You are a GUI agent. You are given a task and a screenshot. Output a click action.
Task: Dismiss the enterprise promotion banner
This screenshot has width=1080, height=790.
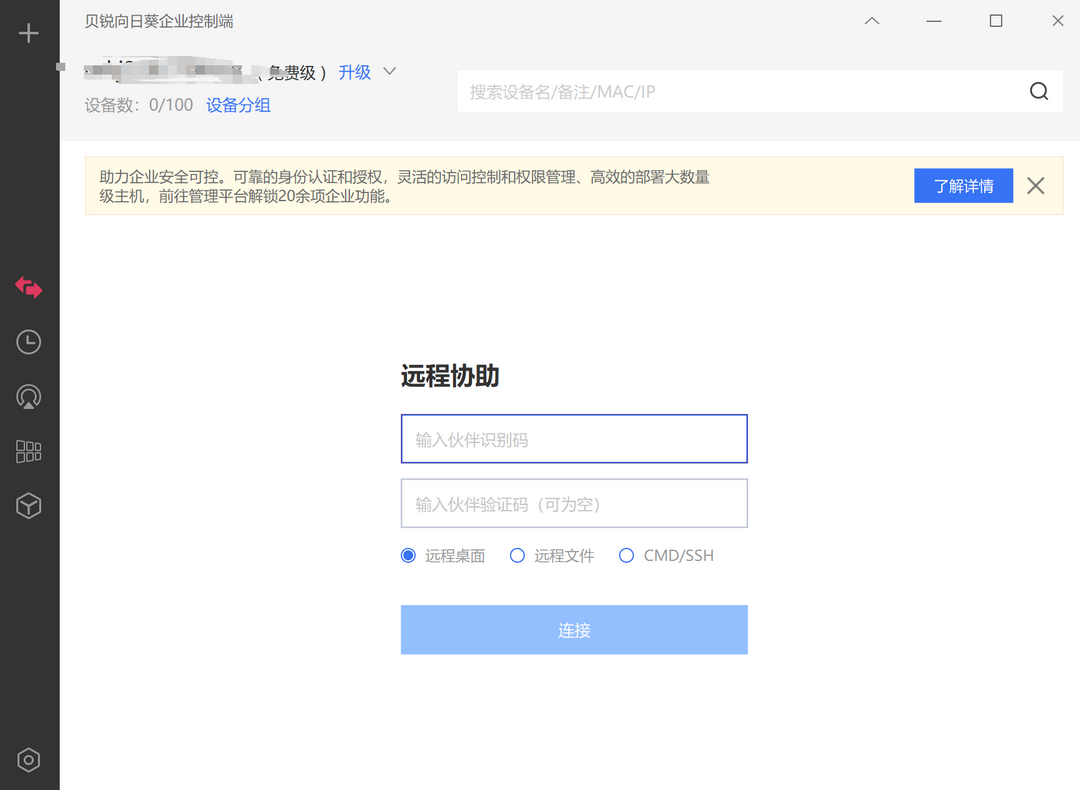click(1035, 185)
